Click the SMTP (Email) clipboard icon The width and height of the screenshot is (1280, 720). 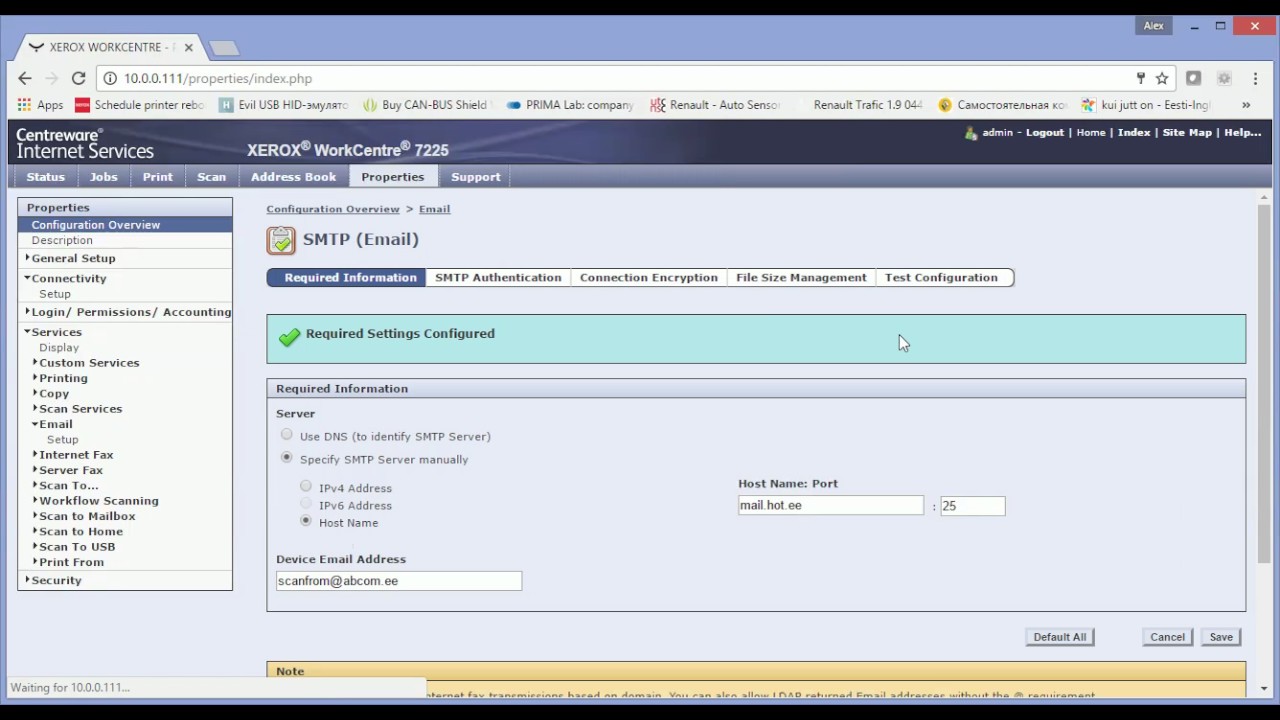pyautogui.click(x=281, y=240)
